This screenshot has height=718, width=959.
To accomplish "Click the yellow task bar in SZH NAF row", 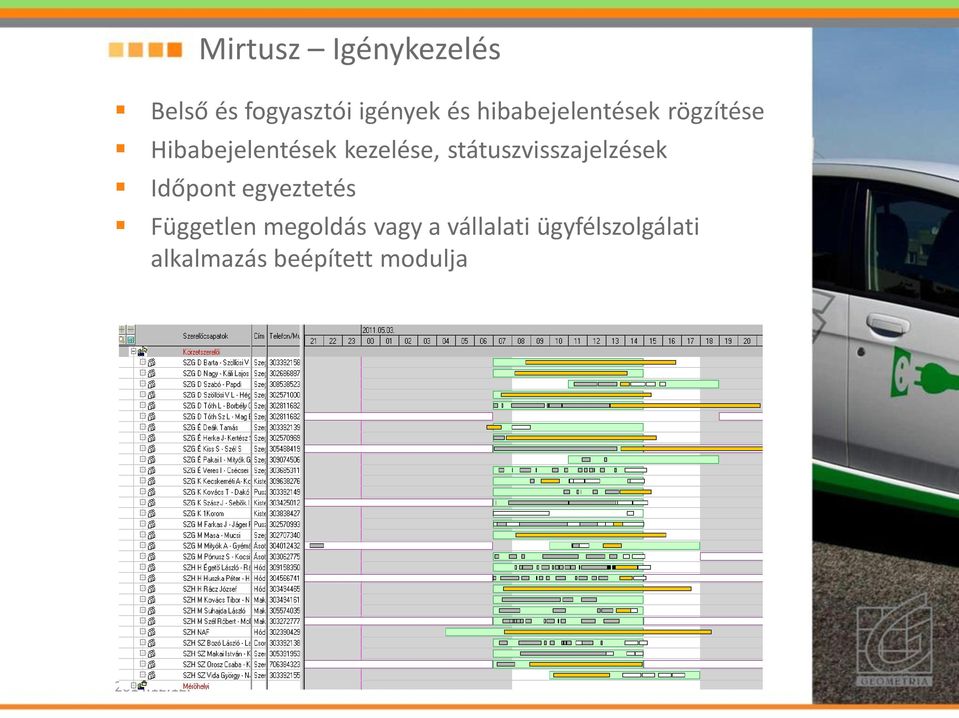I will pyautogui.click(x=607, y=632).
